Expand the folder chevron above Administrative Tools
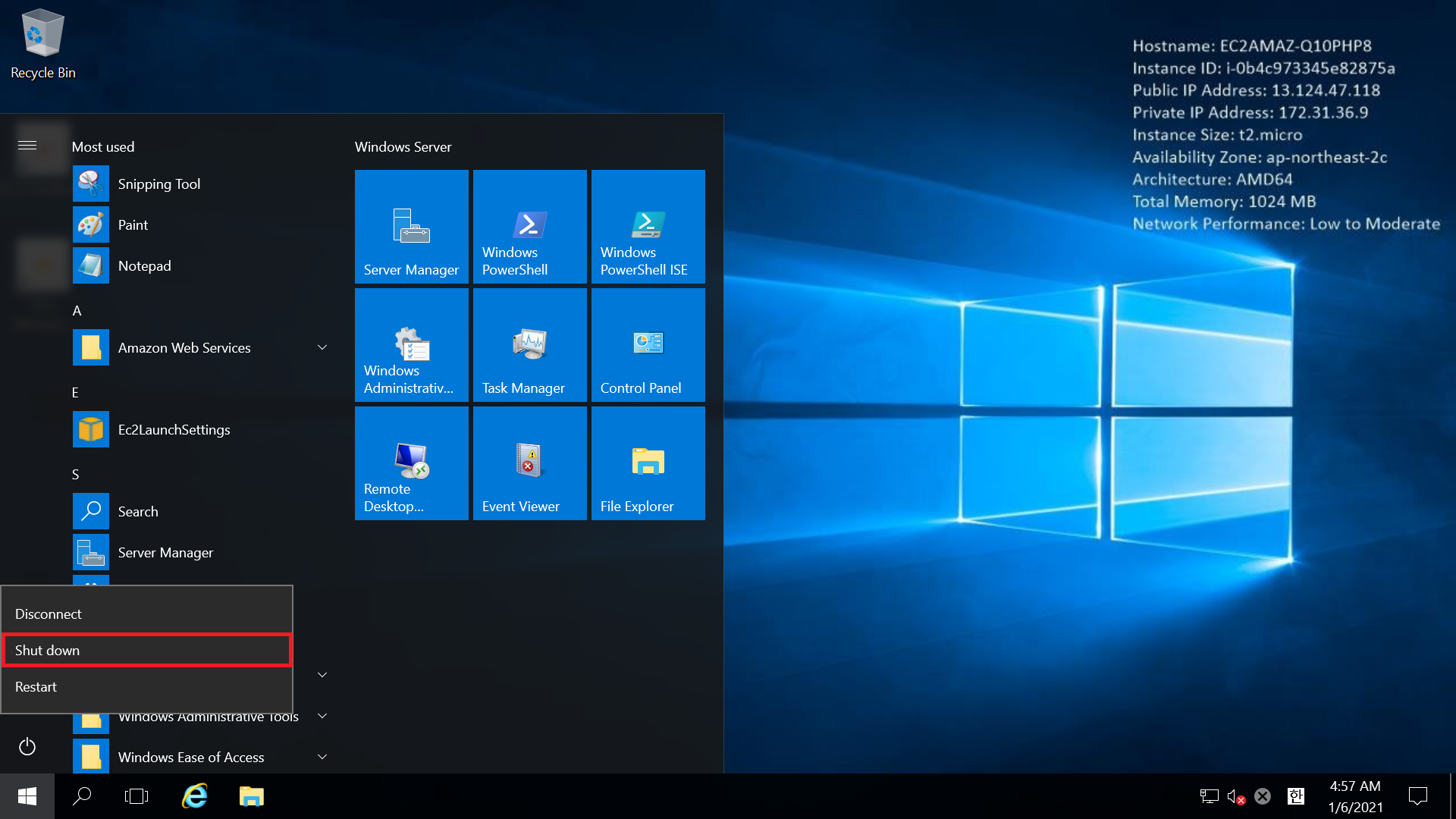 [x=322, y=675]
